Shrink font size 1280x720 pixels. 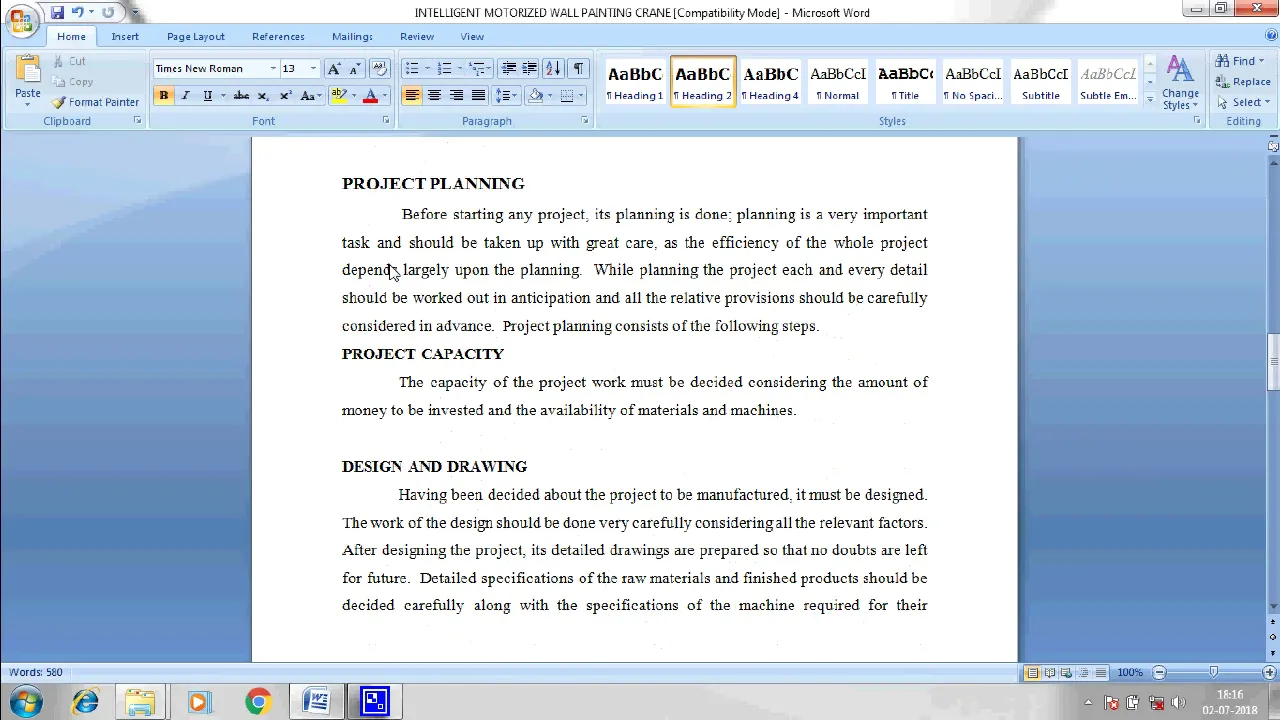[354, 69]
